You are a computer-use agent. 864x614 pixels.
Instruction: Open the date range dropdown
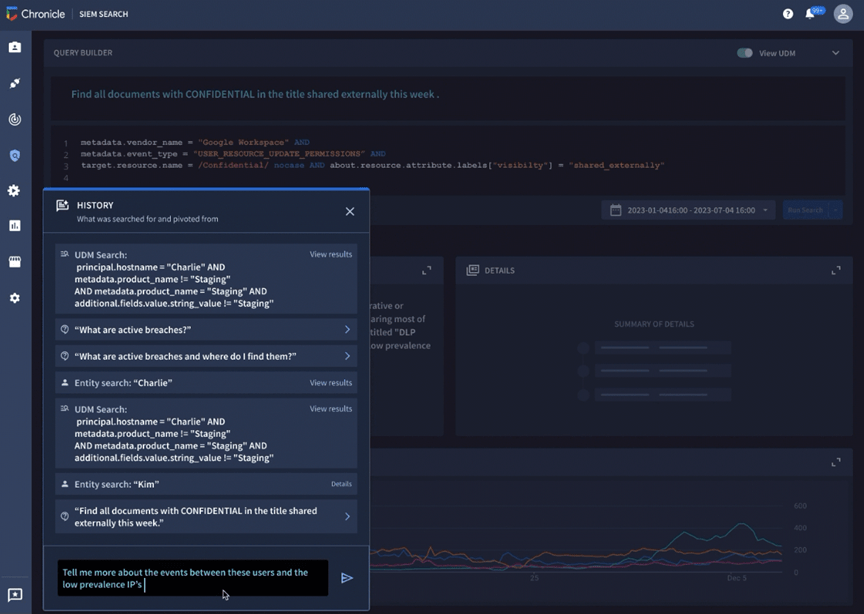688,210
